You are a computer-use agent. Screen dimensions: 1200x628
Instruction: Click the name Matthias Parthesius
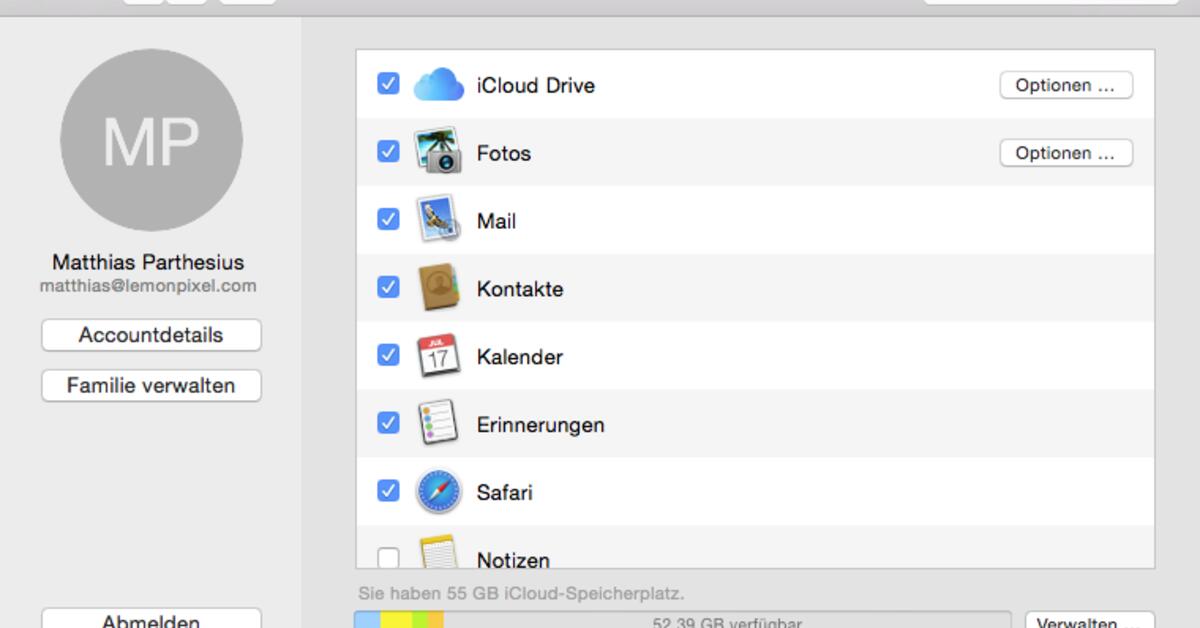[x=148, y=263]
